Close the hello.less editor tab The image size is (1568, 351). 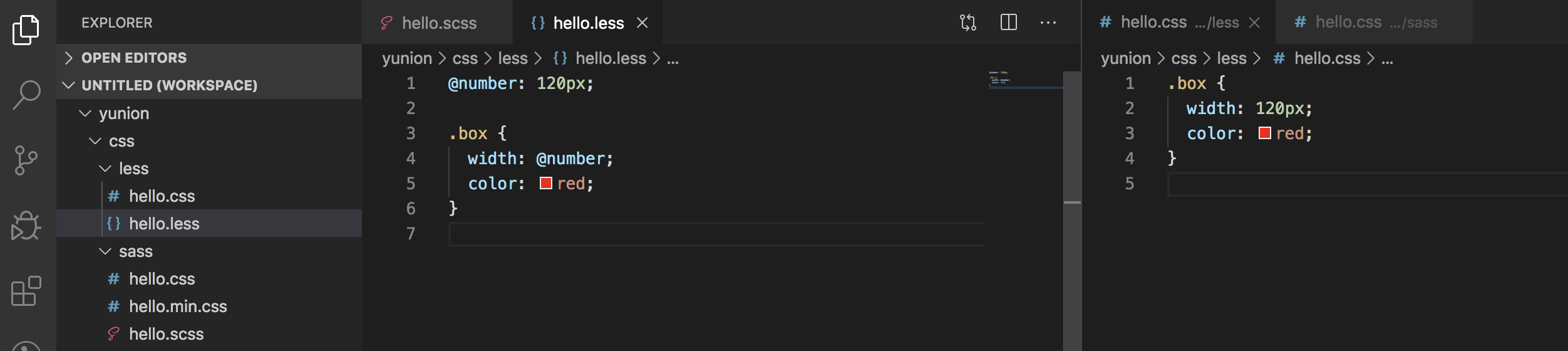642,23
